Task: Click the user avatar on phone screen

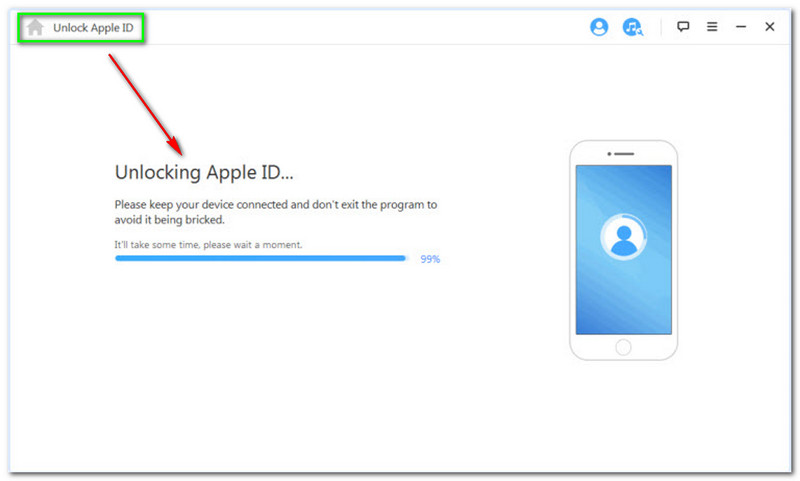Action: (x=623, y=237)
